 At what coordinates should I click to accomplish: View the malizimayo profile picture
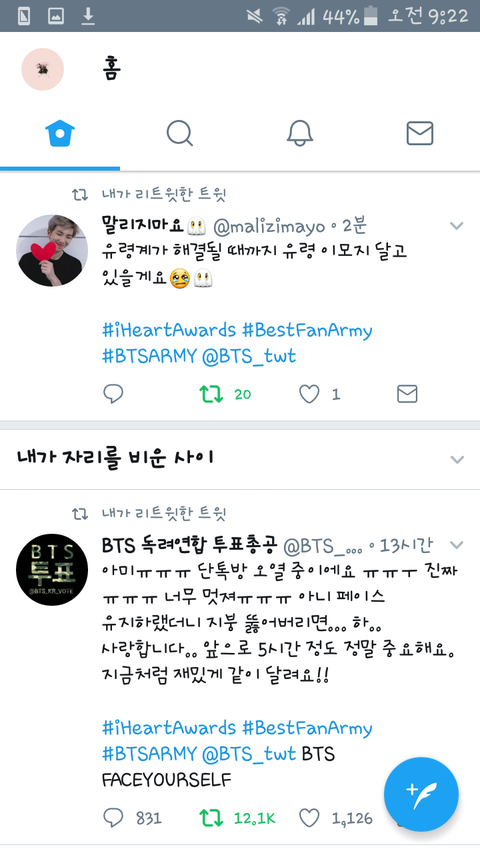(52, 250)
